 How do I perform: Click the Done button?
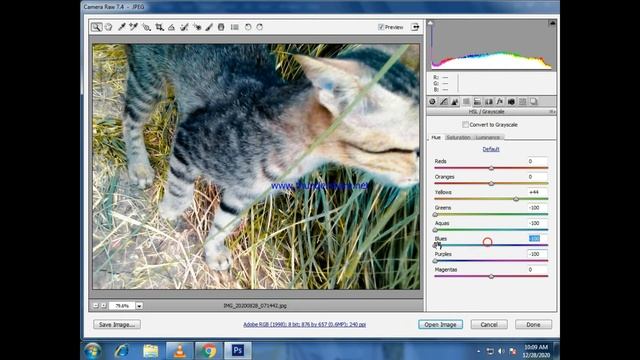click(533, 324)
